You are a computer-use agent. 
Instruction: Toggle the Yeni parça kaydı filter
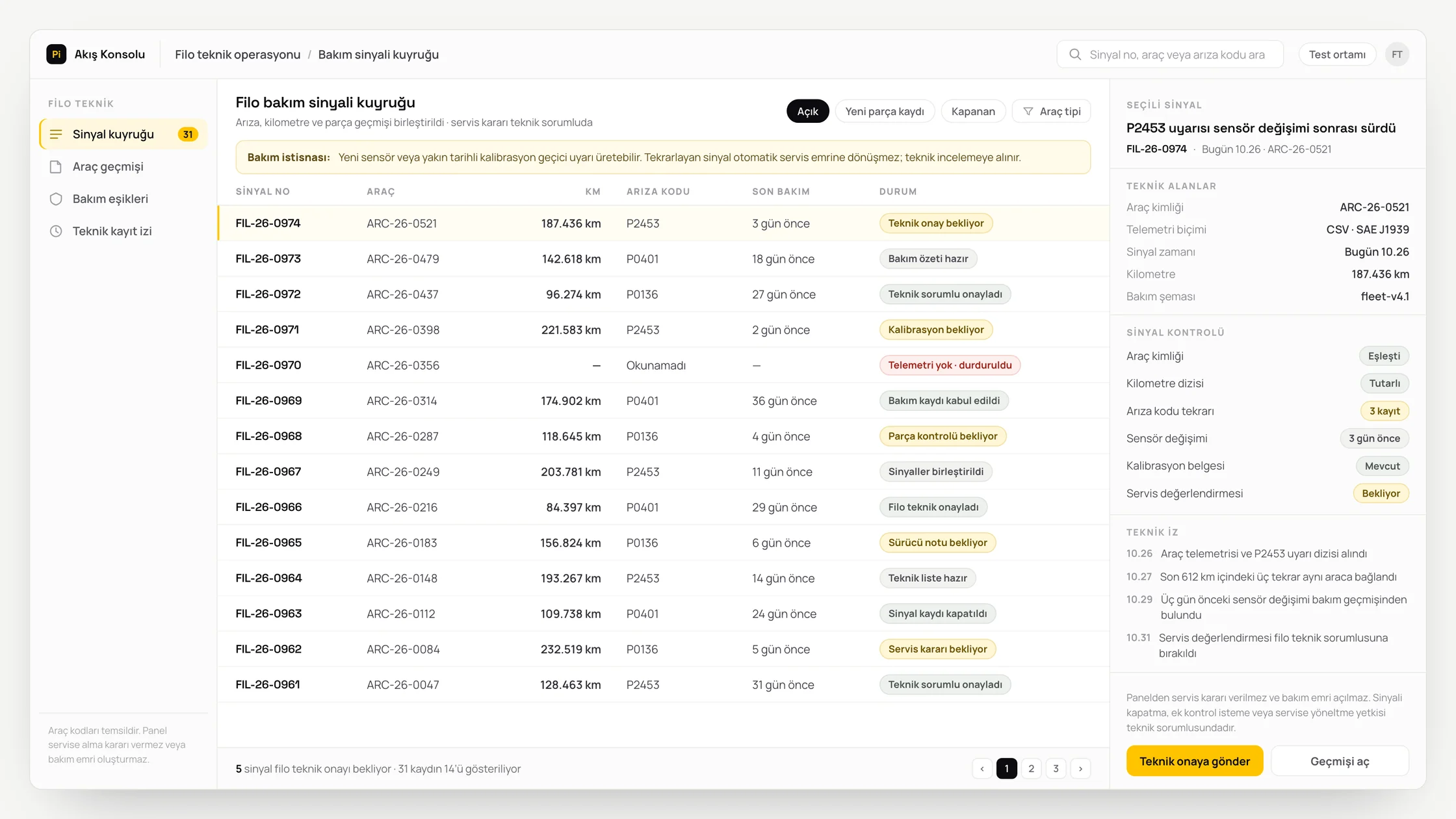885,111
